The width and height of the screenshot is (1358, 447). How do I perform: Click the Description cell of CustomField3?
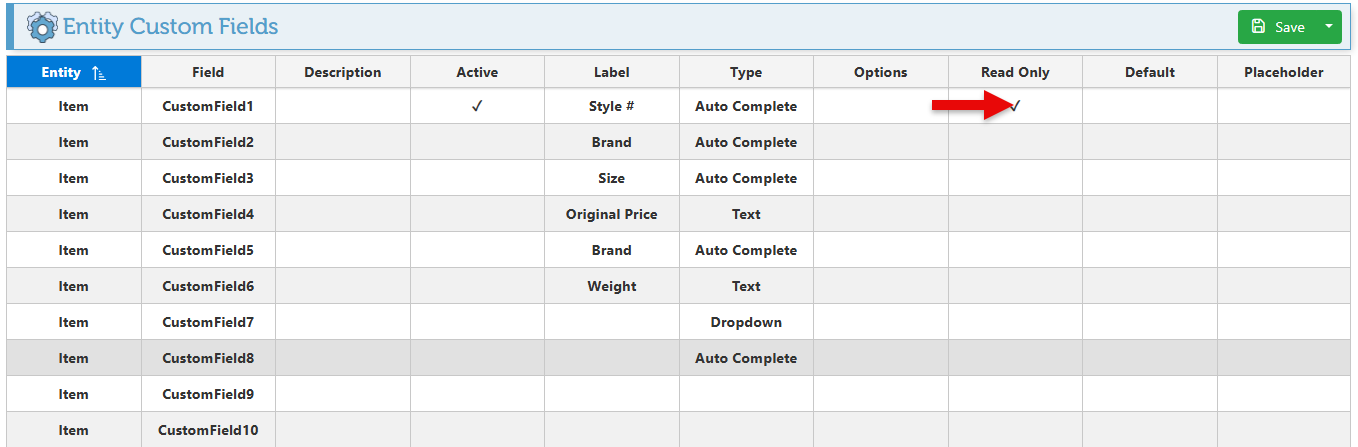click(343, 178)
